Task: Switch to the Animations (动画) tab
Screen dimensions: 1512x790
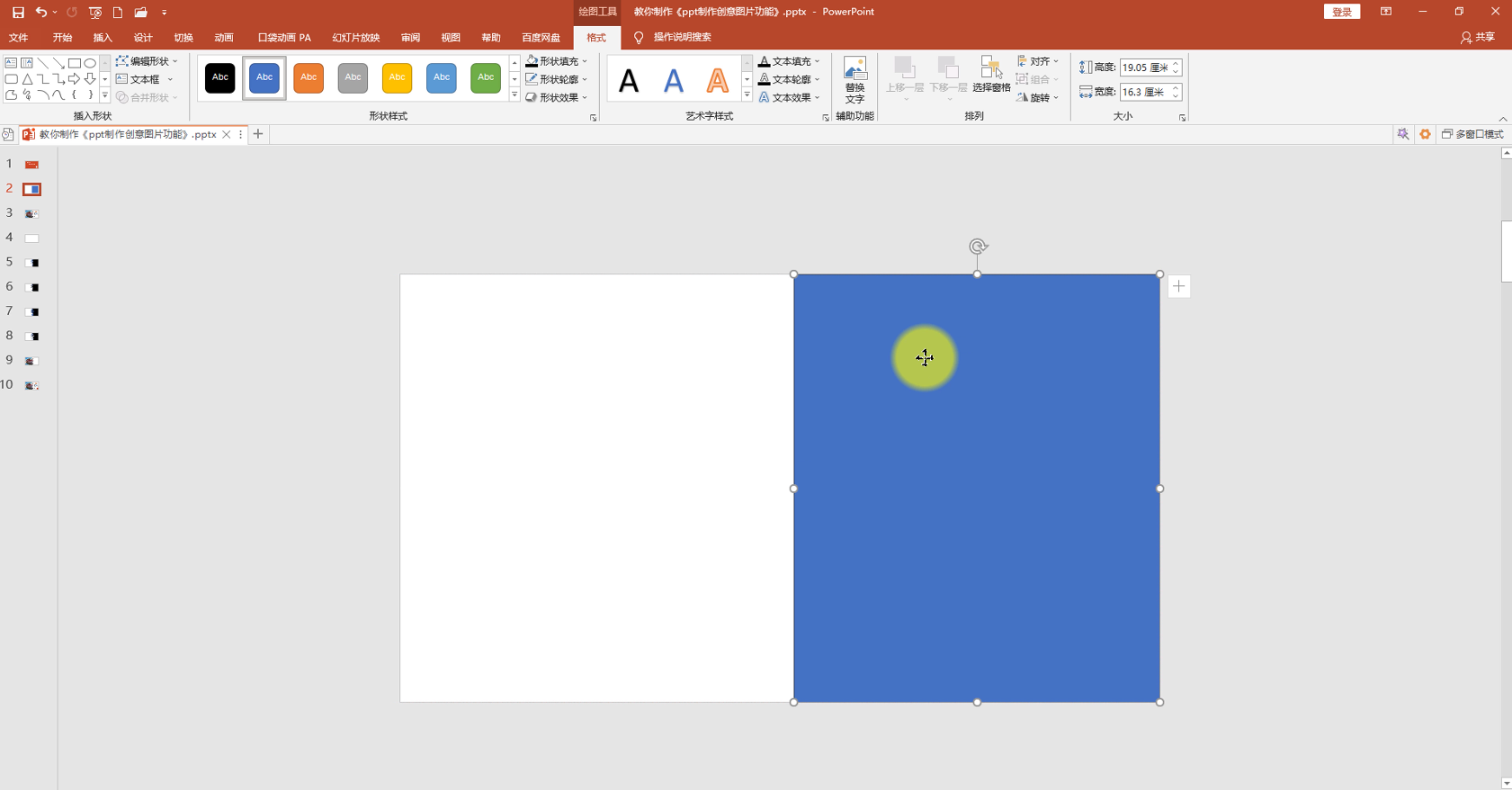Action: [224, 38]
